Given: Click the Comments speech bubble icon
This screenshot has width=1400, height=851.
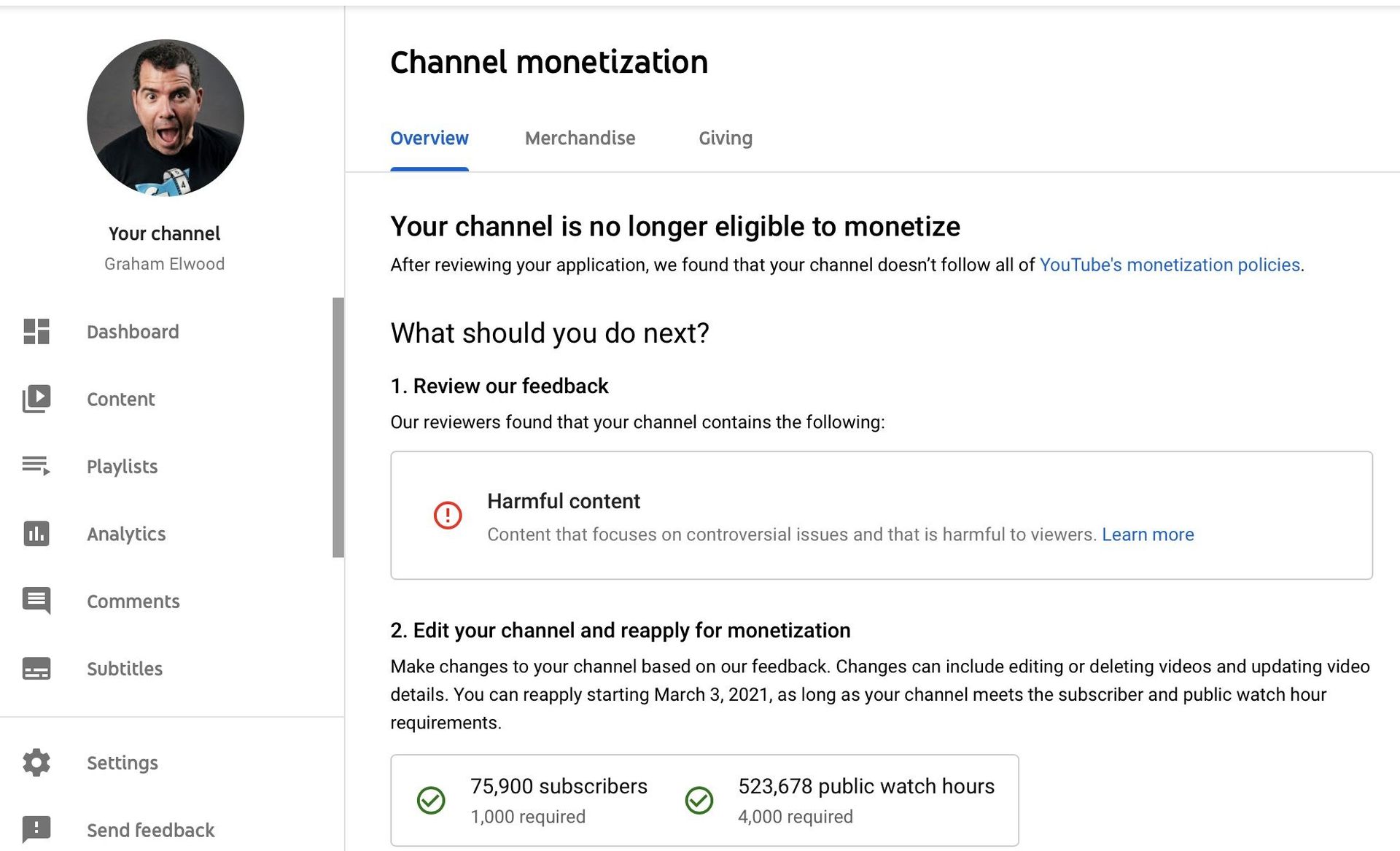Looking at the screenshot, I should click(36, 601).
